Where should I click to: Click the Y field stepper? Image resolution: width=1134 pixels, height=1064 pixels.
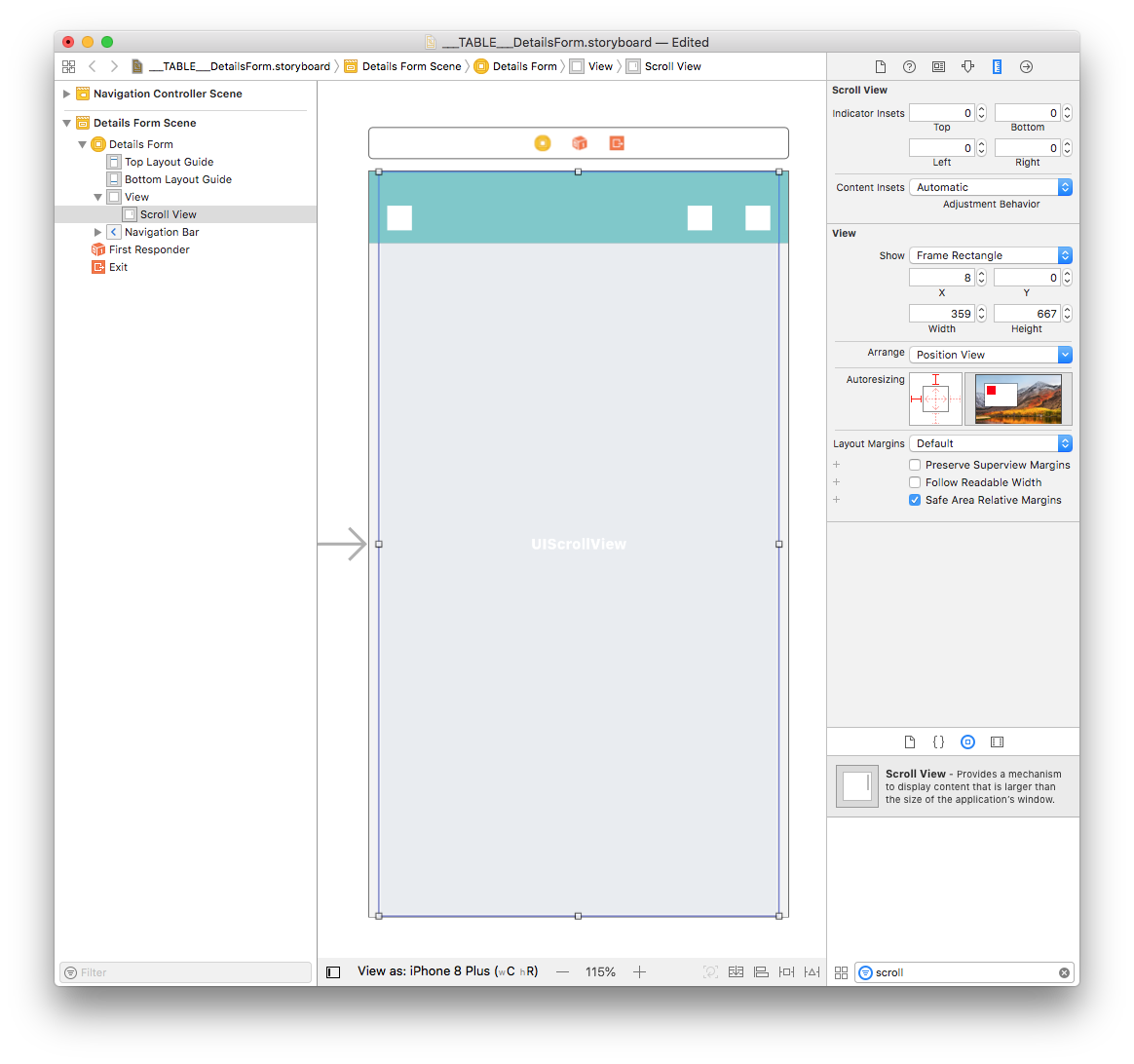[x=1067, y=278]
